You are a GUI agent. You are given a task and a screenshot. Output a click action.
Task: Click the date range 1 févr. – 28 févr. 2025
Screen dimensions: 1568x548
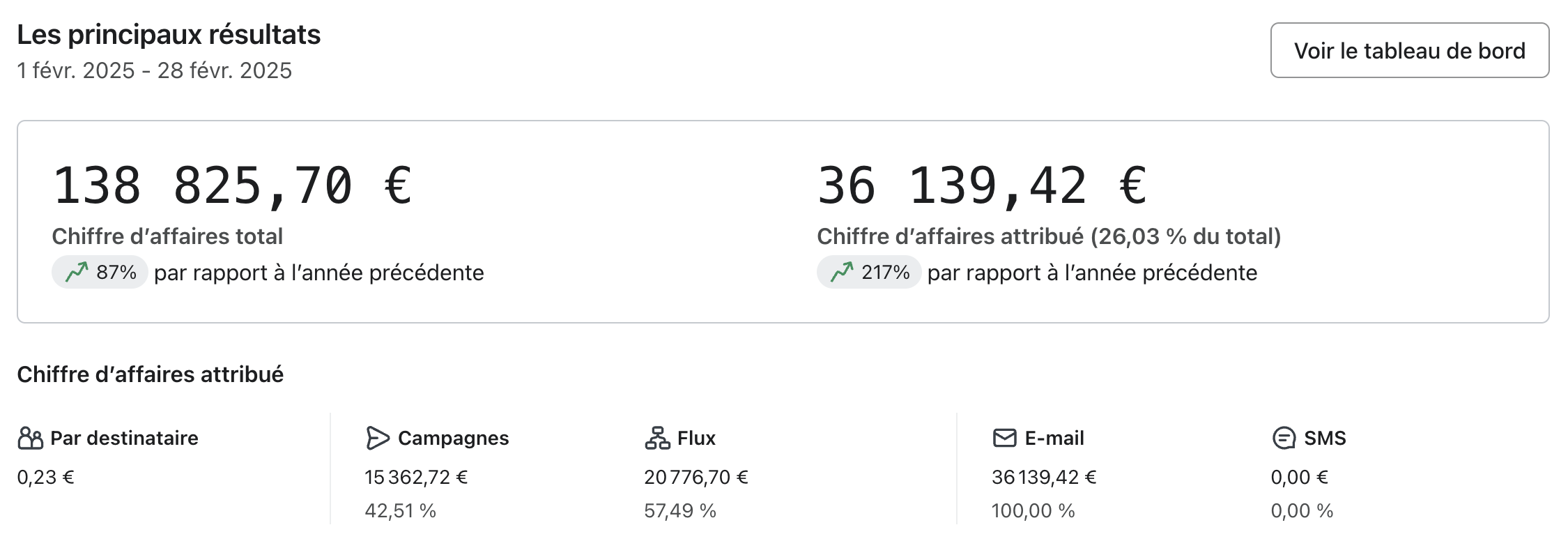[x=154, y=70]
